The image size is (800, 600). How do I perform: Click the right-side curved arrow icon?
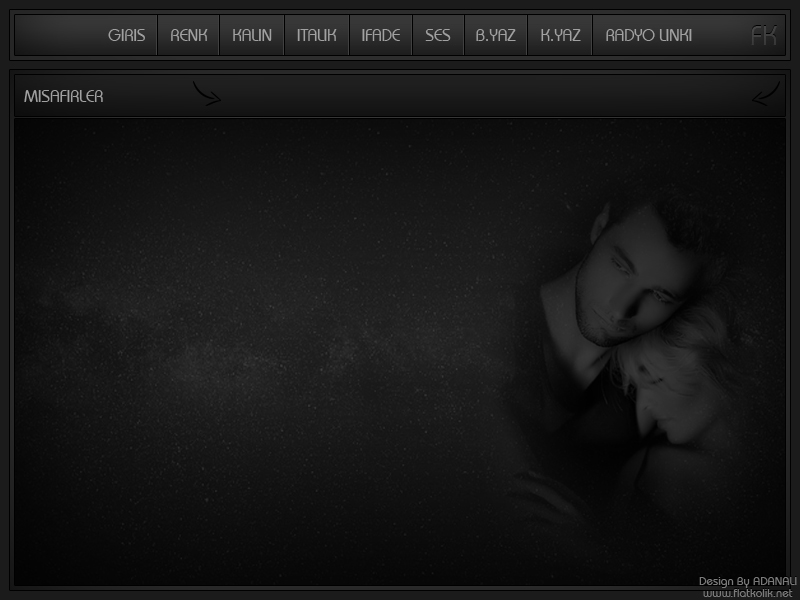coord(766,94)
